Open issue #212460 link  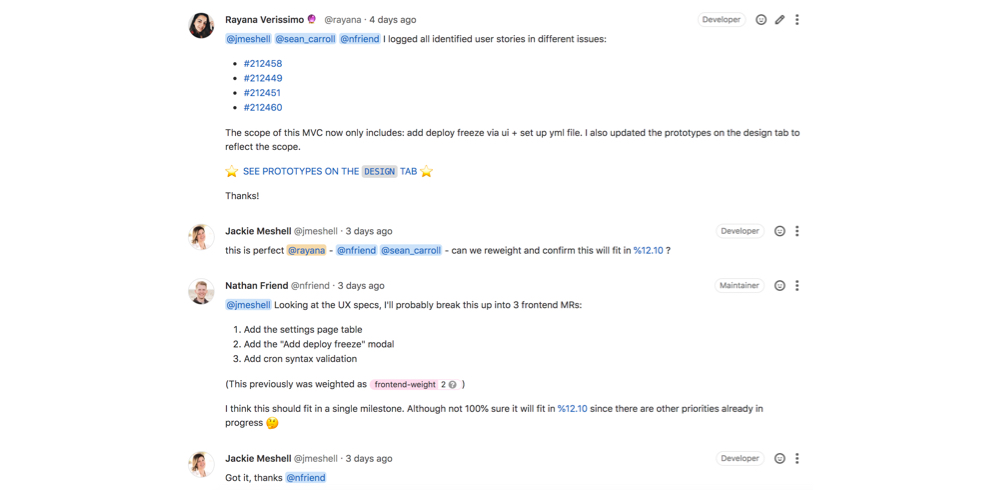tap(263, 107)
